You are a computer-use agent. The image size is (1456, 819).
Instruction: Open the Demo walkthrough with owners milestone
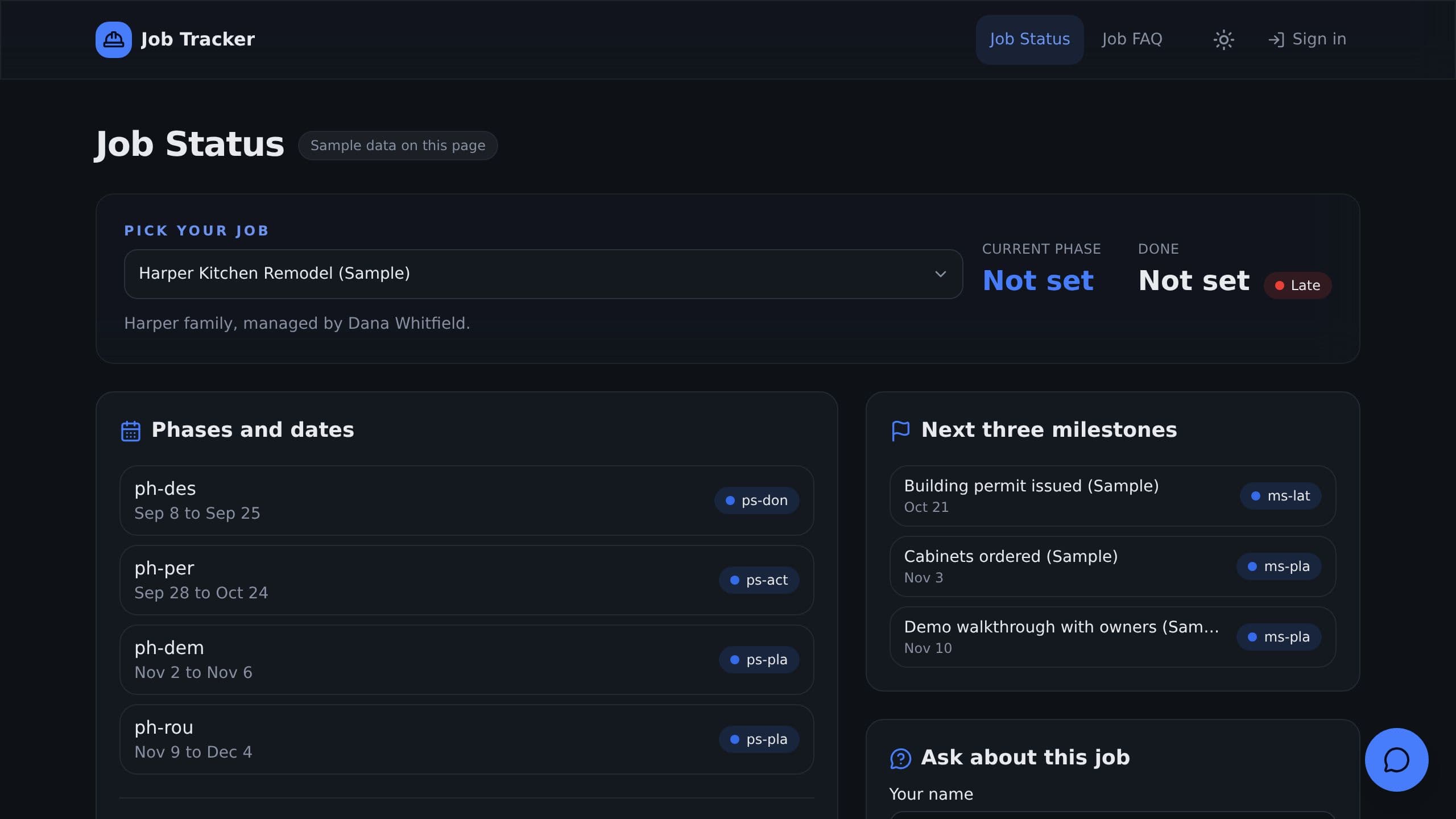point(1112,637)
